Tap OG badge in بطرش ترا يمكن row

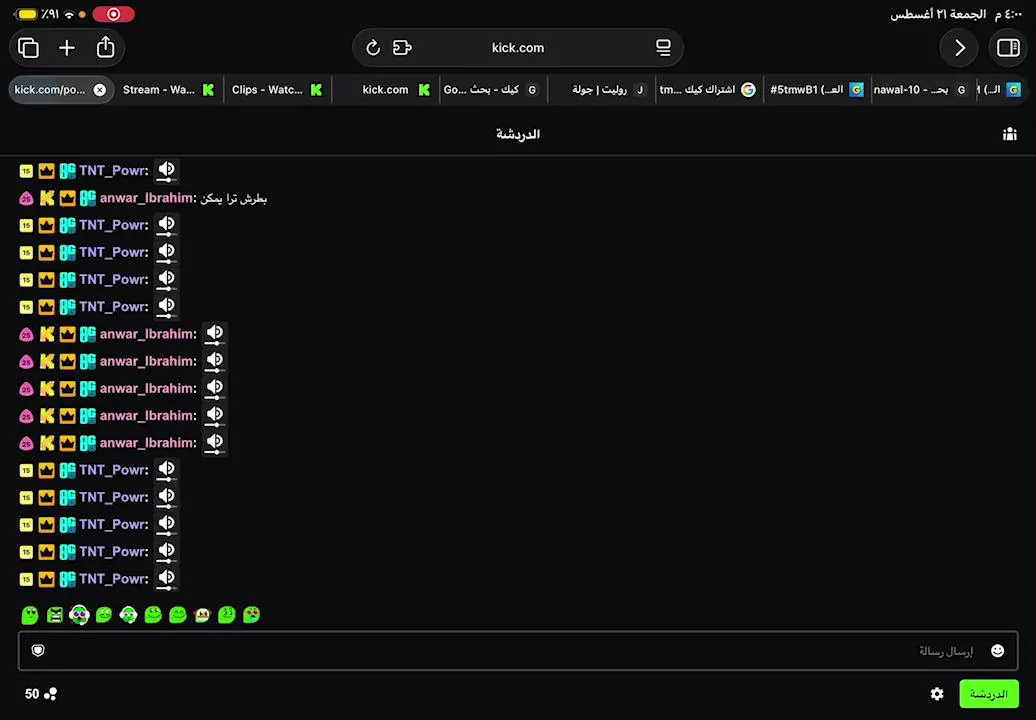click(x=88, y=198)
